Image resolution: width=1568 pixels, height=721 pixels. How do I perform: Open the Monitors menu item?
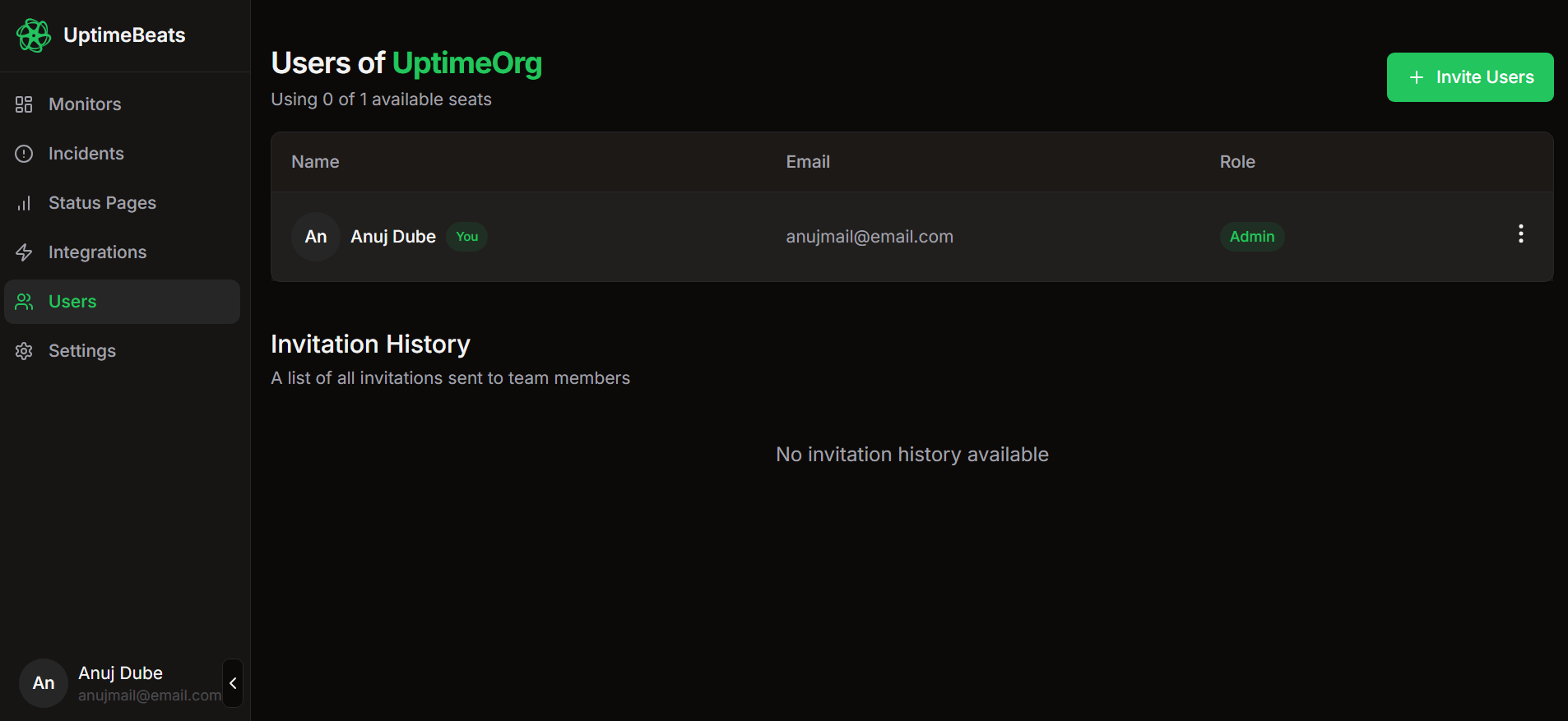tap(85, 104)
